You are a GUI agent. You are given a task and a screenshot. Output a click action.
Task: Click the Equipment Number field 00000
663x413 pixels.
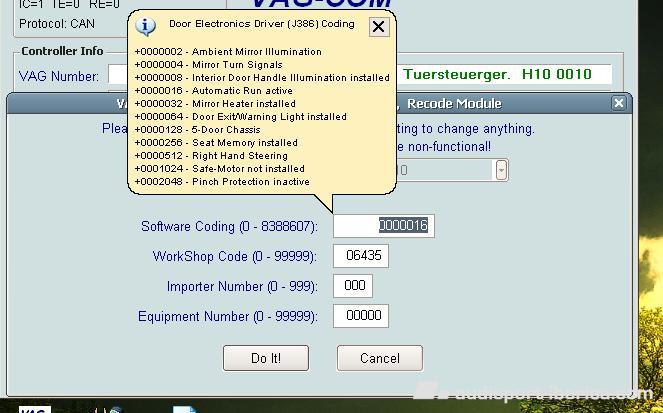pyautogui.click(x=361, y=316)
